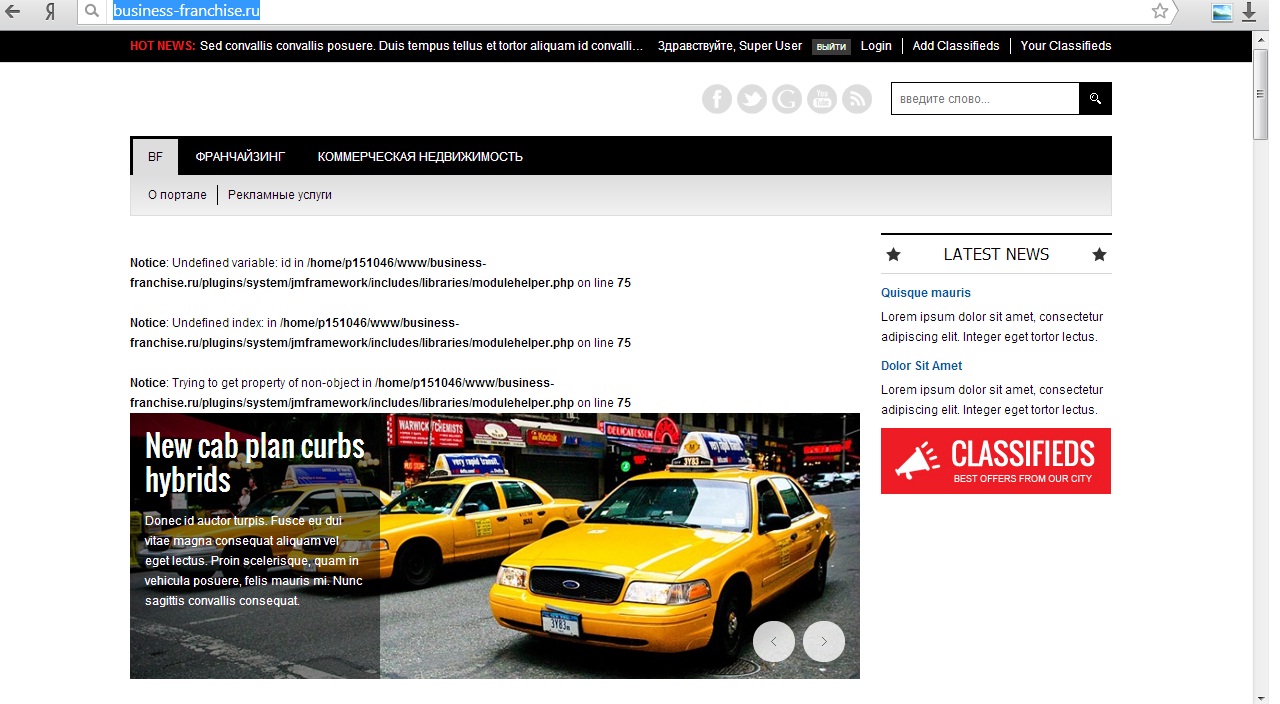Click the Lorem ipsum text under 'Quisque mauris'
1280x704 pixels.
(992, 327)
